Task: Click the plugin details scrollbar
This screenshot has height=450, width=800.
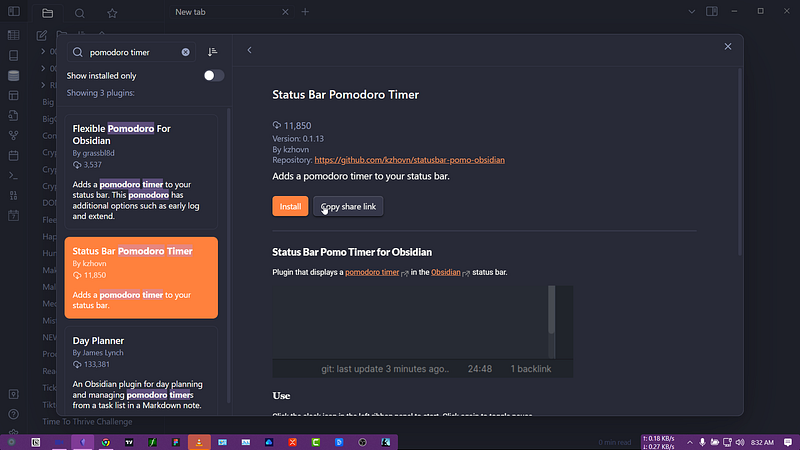Action: 739,162
